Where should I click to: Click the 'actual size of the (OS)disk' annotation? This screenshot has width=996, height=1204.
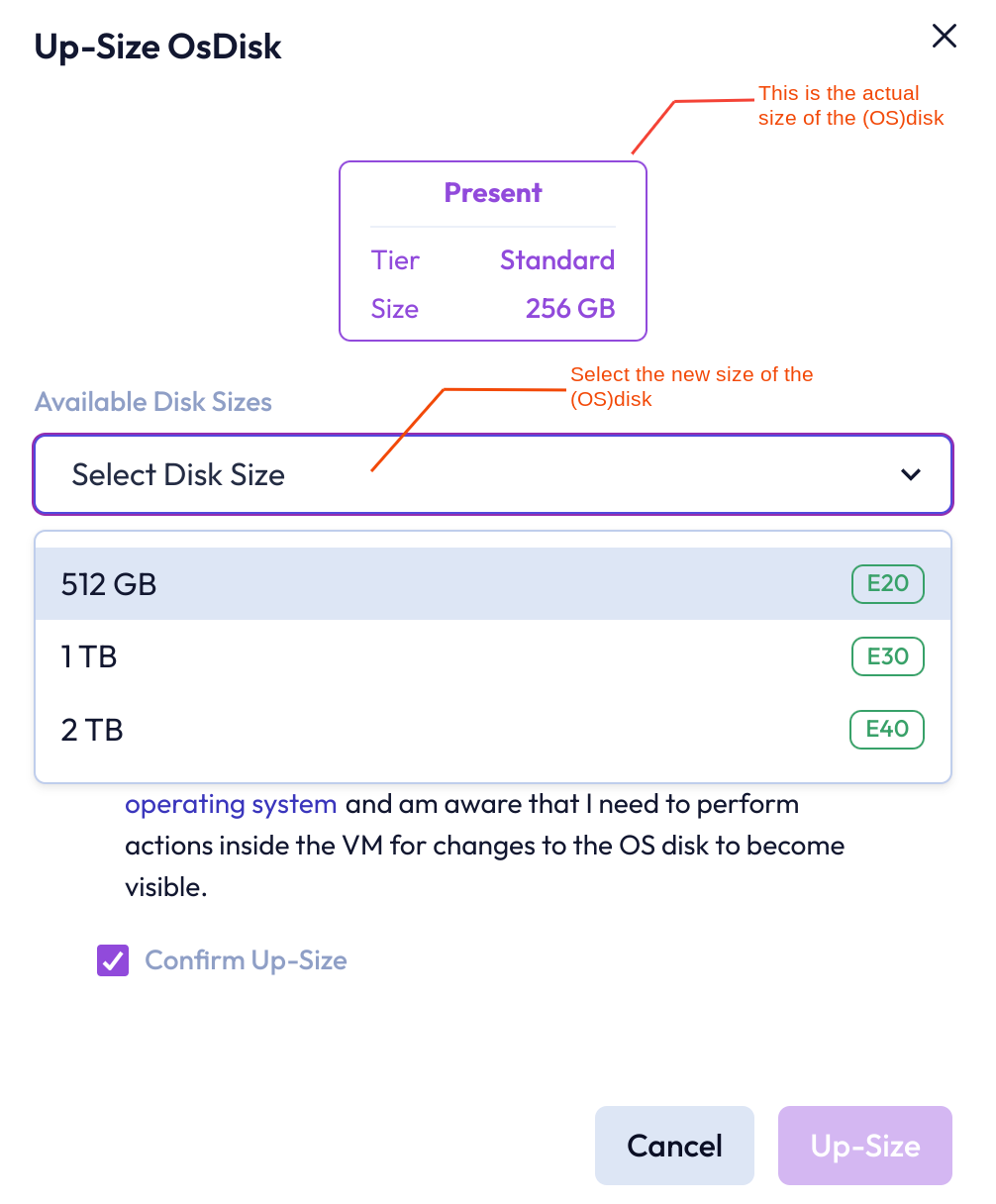click(x=850, y=106)
